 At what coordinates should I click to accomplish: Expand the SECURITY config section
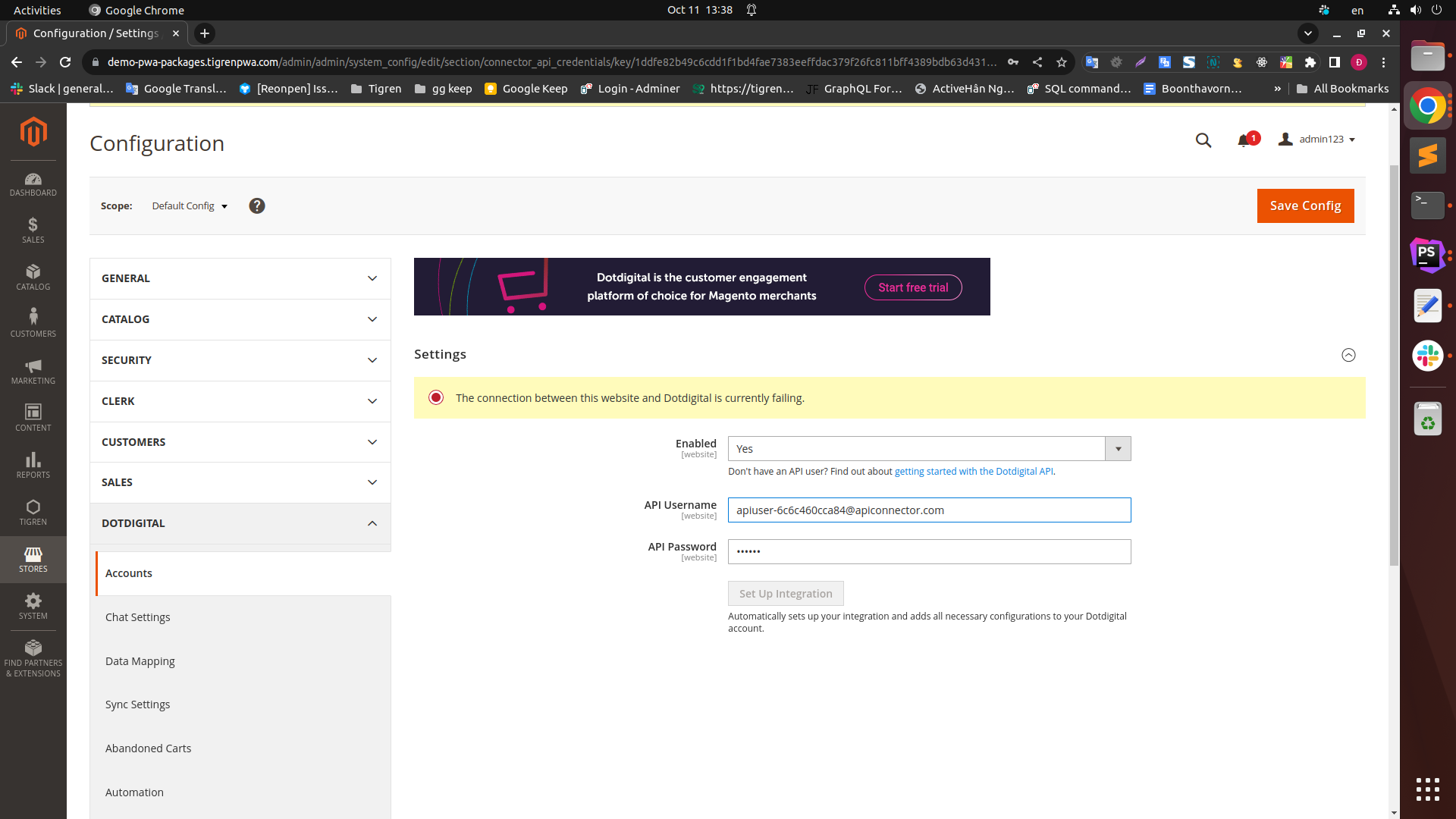(x=240, y=360)
